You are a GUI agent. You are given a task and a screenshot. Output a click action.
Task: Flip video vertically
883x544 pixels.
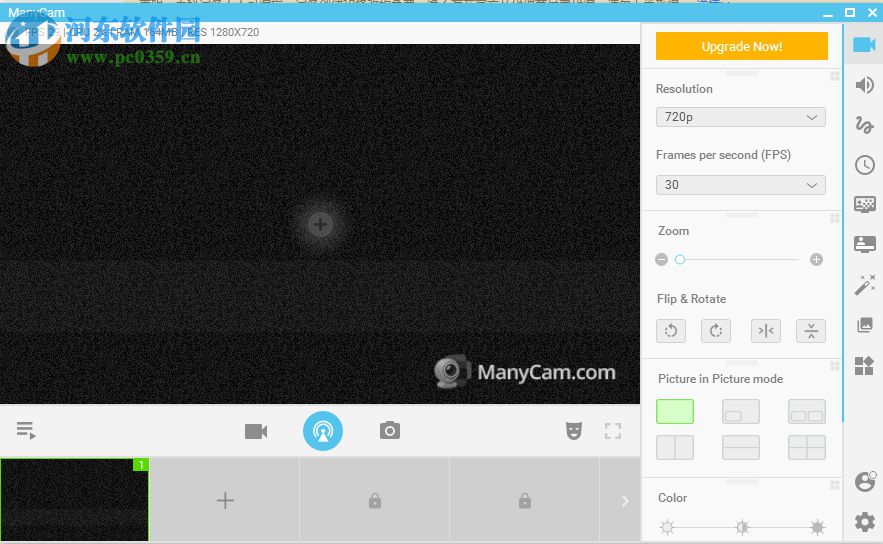coord(811,331)
